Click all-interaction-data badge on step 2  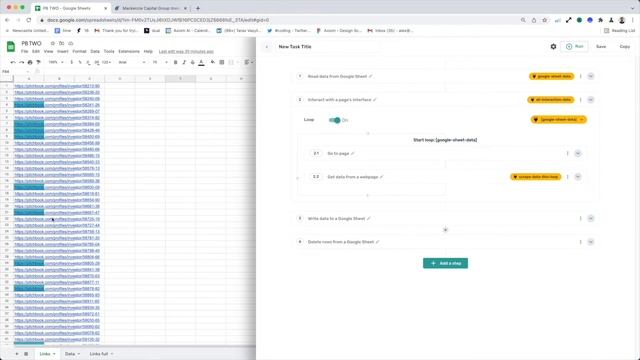(551, 100)
